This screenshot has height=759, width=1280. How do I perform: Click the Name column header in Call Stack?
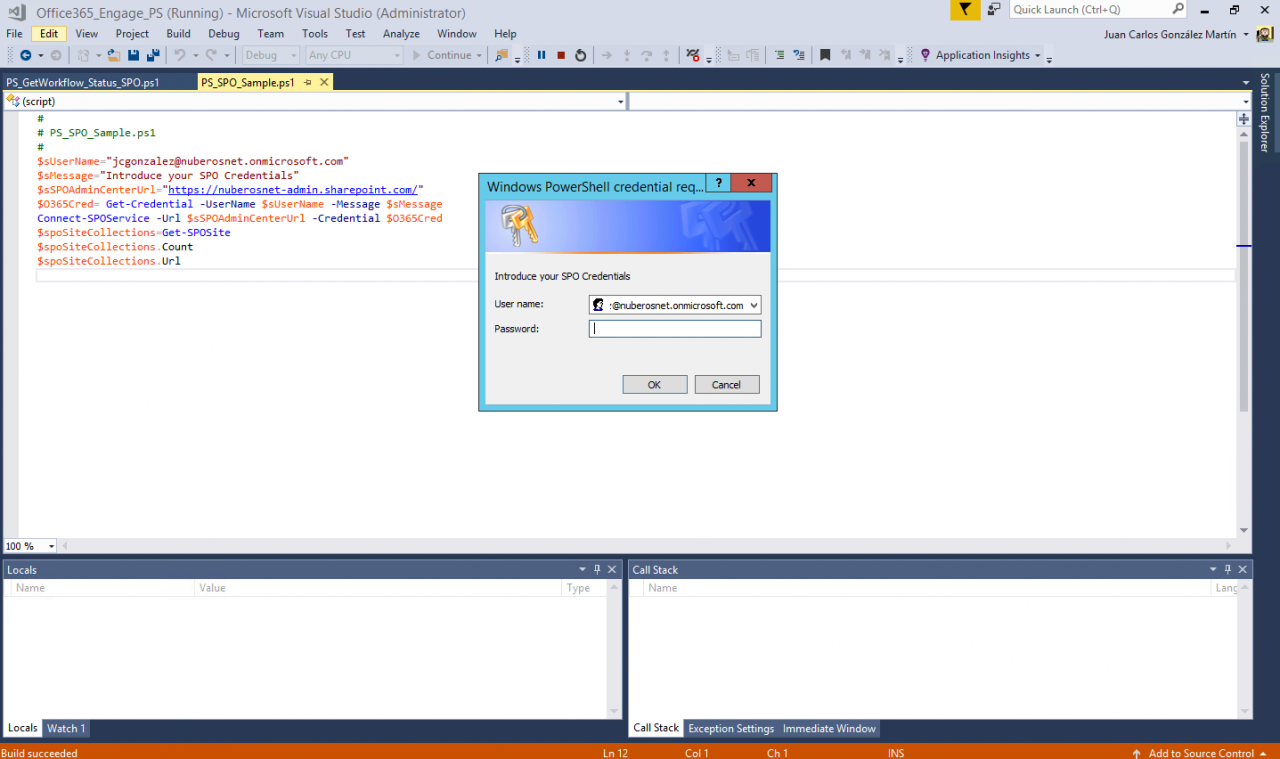(x=927, y=588)
